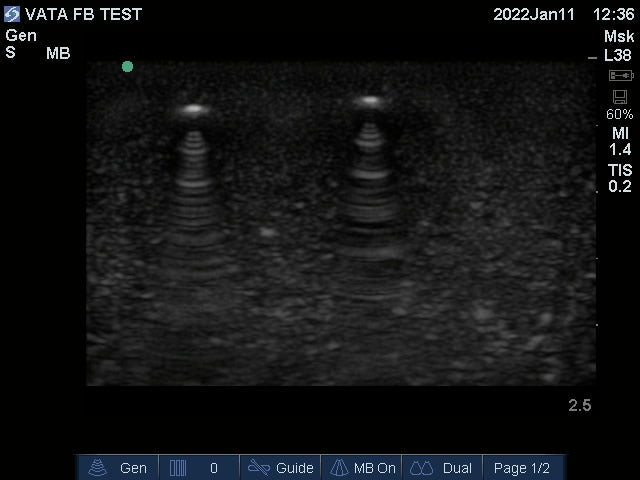Click the needle guide icon
The image size is (640, 480).
[x=259, y=468]
